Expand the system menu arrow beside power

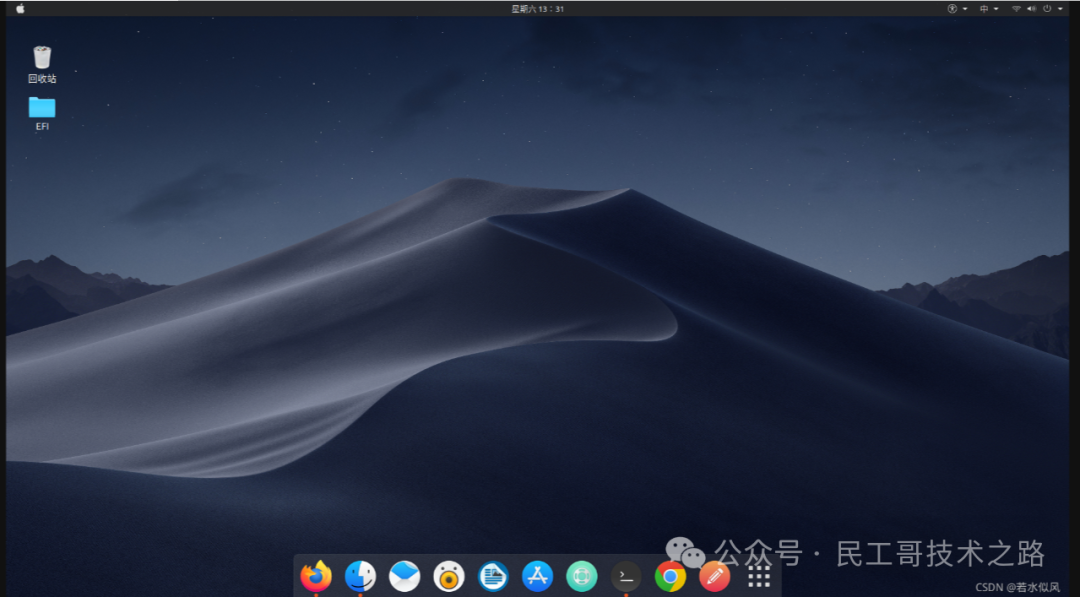click(x=1060, y=9)
